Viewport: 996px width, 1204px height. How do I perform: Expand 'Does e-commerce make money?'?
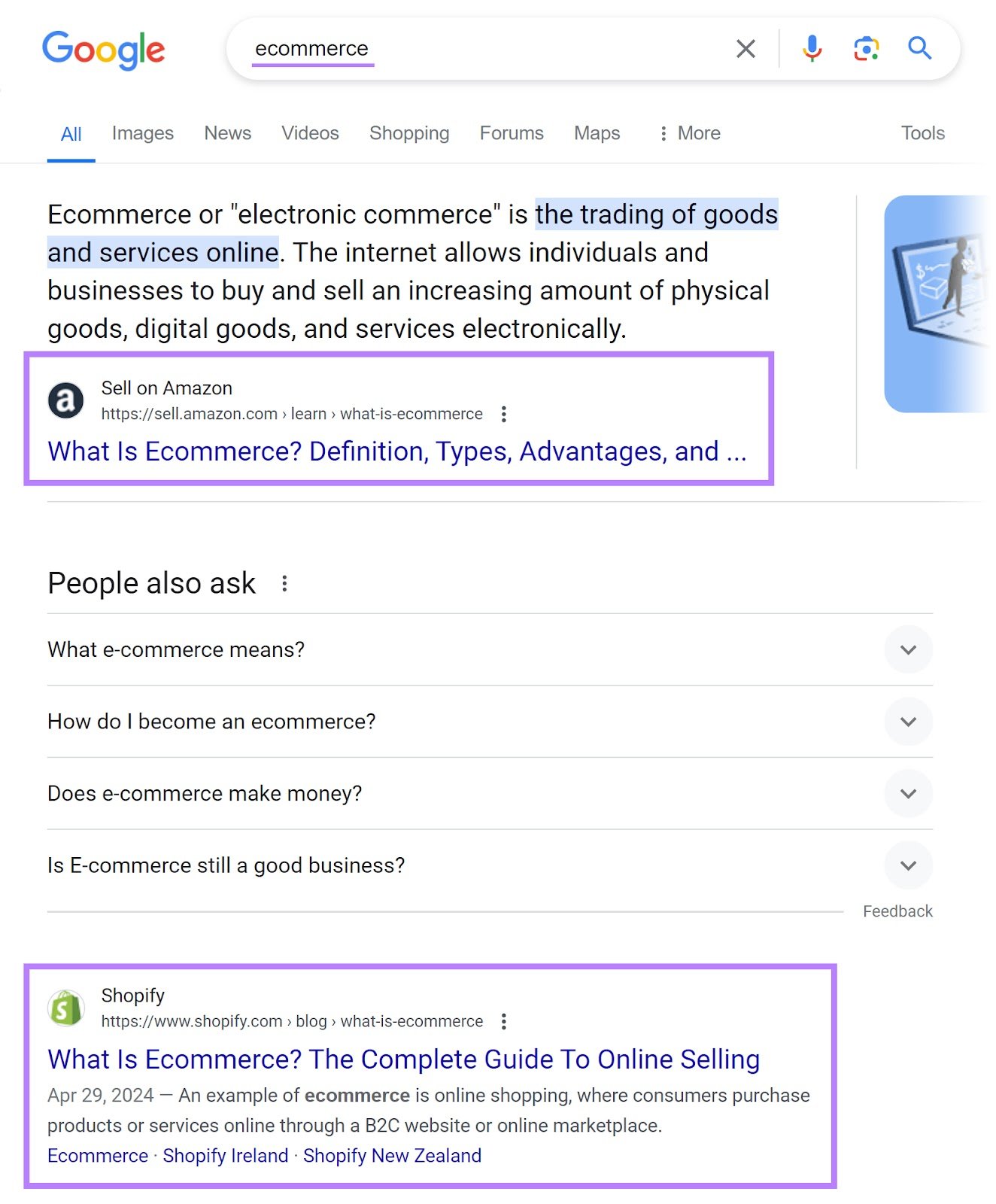pyautogui.click(x=490, y=793)
